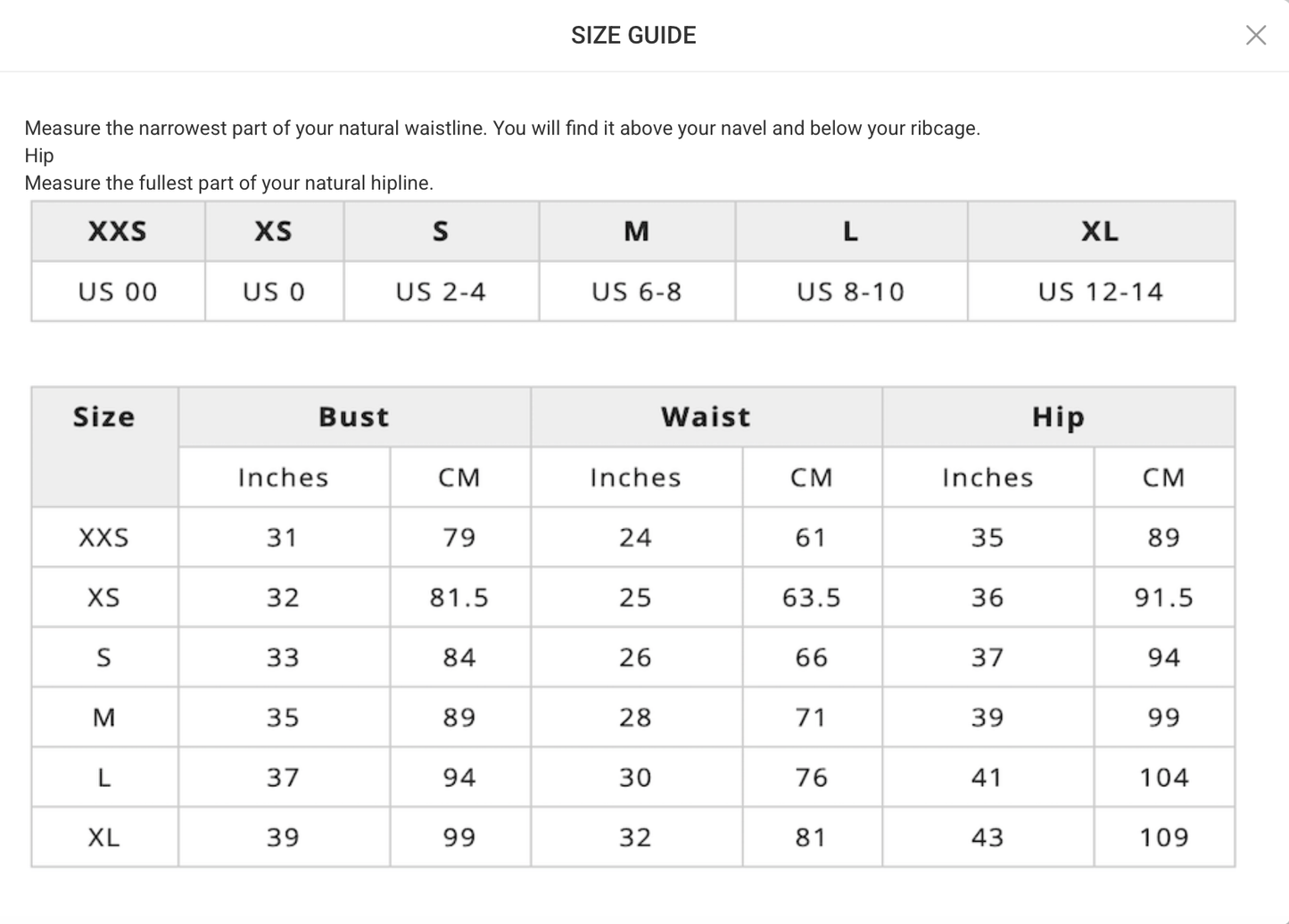Click the XL row label

(x=104, y=837)
